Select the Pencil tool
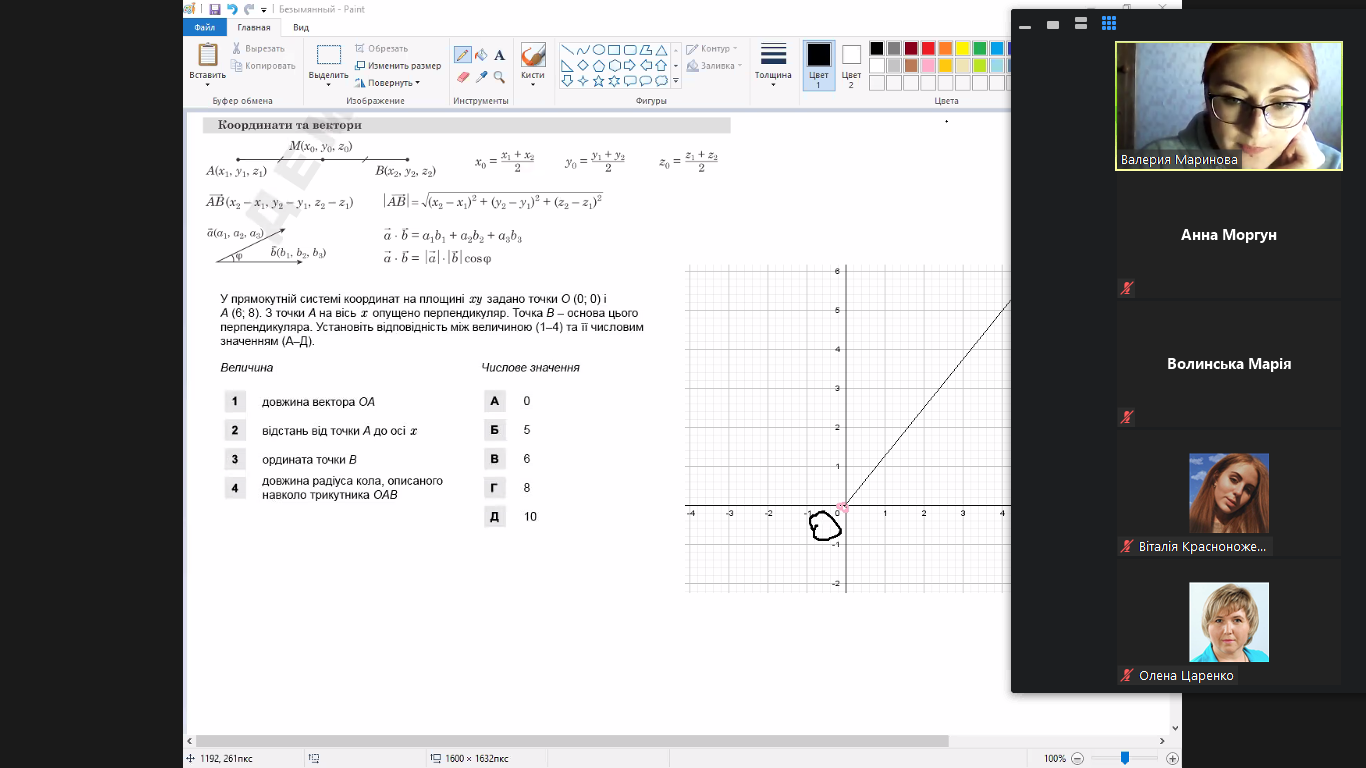Screen dimensions: 1366x768 463,55
